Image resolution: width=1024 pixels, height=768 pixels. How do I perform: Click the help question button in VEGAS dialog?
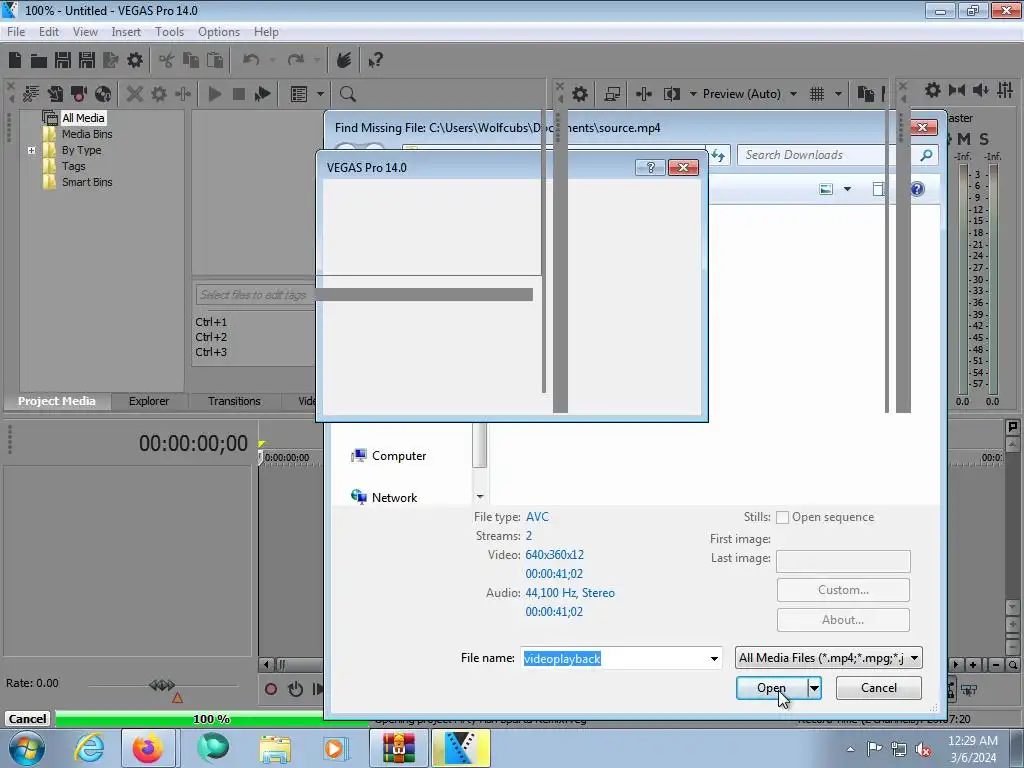click(650, 168)
